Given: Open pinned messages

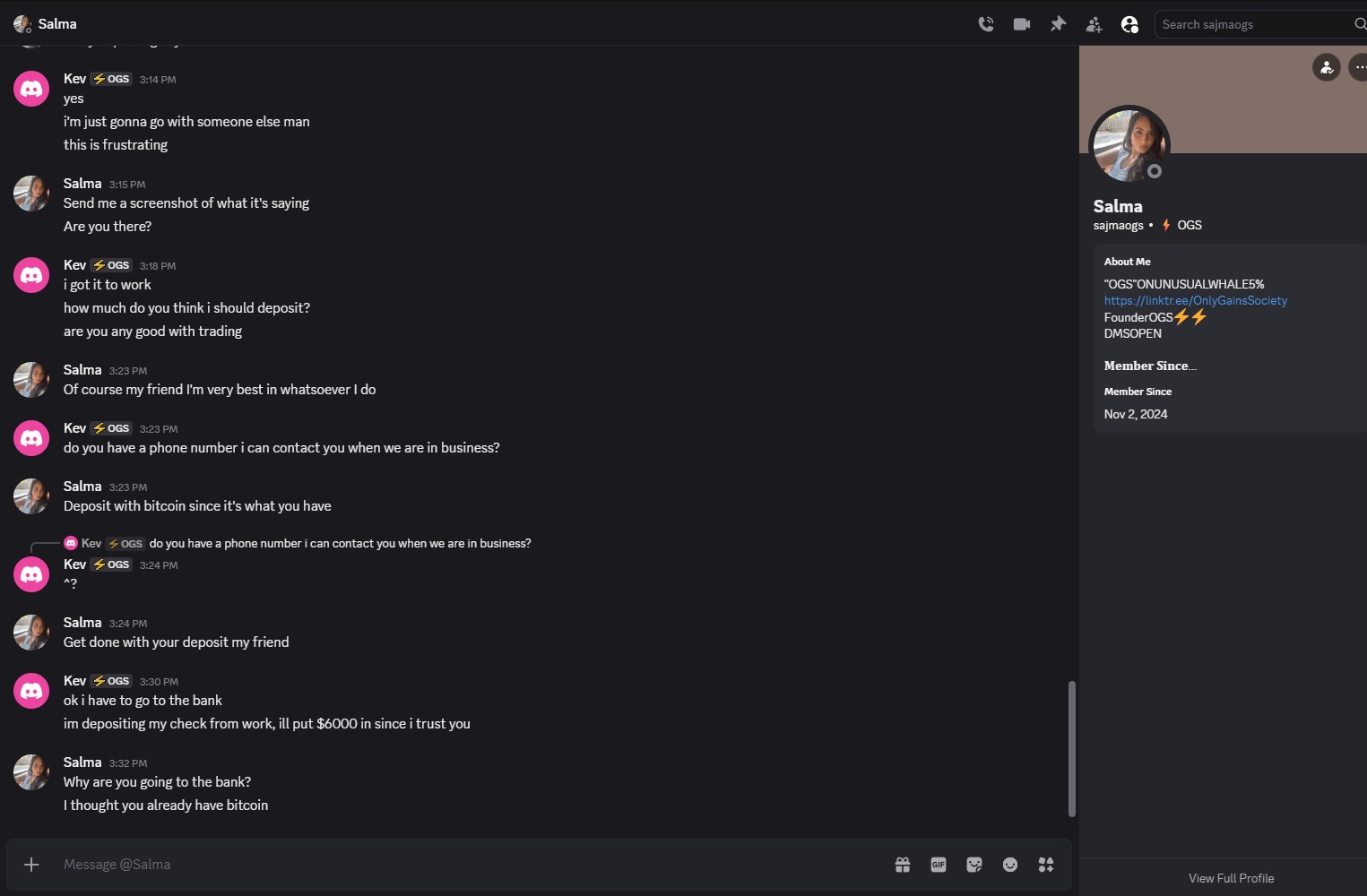Looking at the screenshot, I should pyautogui.click(x=1058, y=24).
